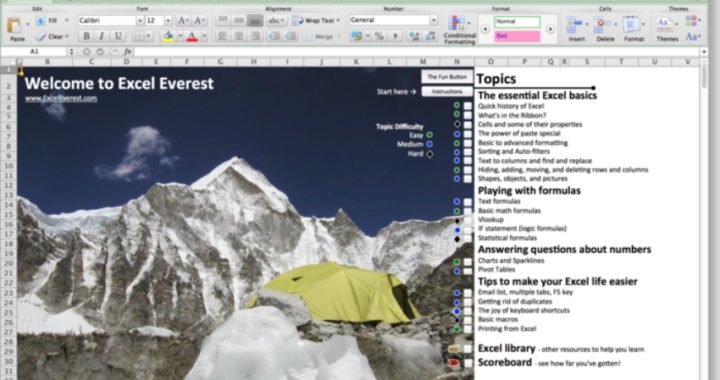Screen dimensions: 720x380
Task: Toggle Bold formatting
Action: [86, 36]
